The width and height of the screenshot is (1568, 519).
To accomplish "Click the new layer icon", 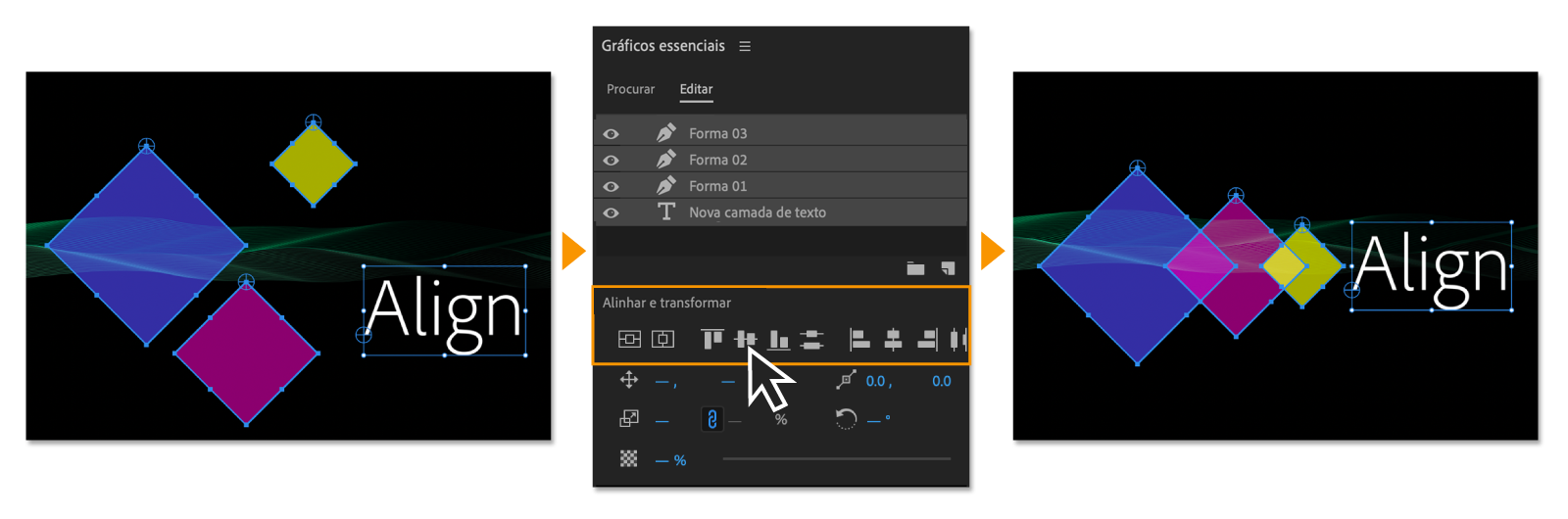I will pyautogui.click(x=948, y=268).
